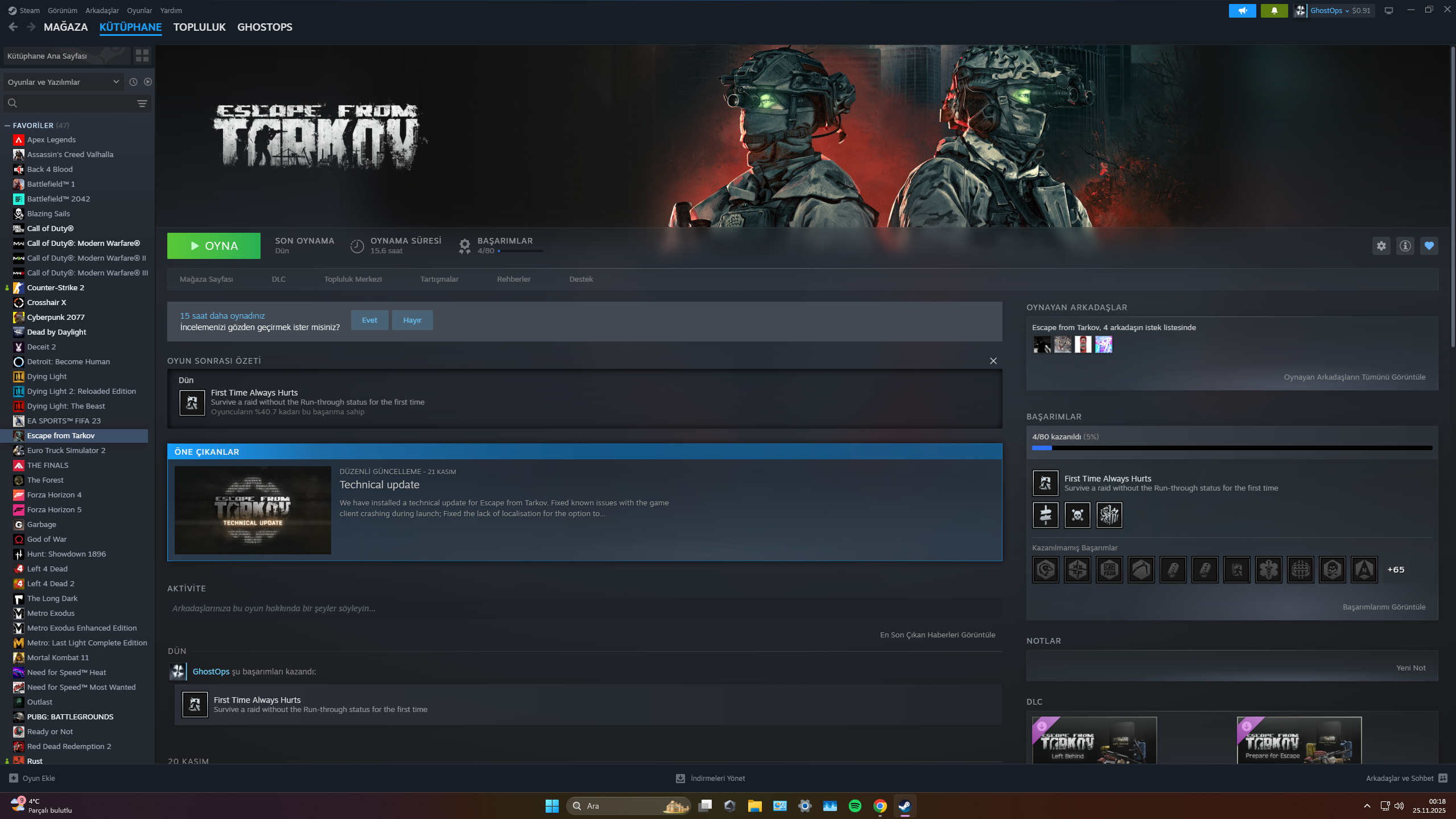Viewport: 1456px width, 819px height.
Task: Open the Arkadaşlar menu
Action: pyautogui.click(x=102, y=10)
